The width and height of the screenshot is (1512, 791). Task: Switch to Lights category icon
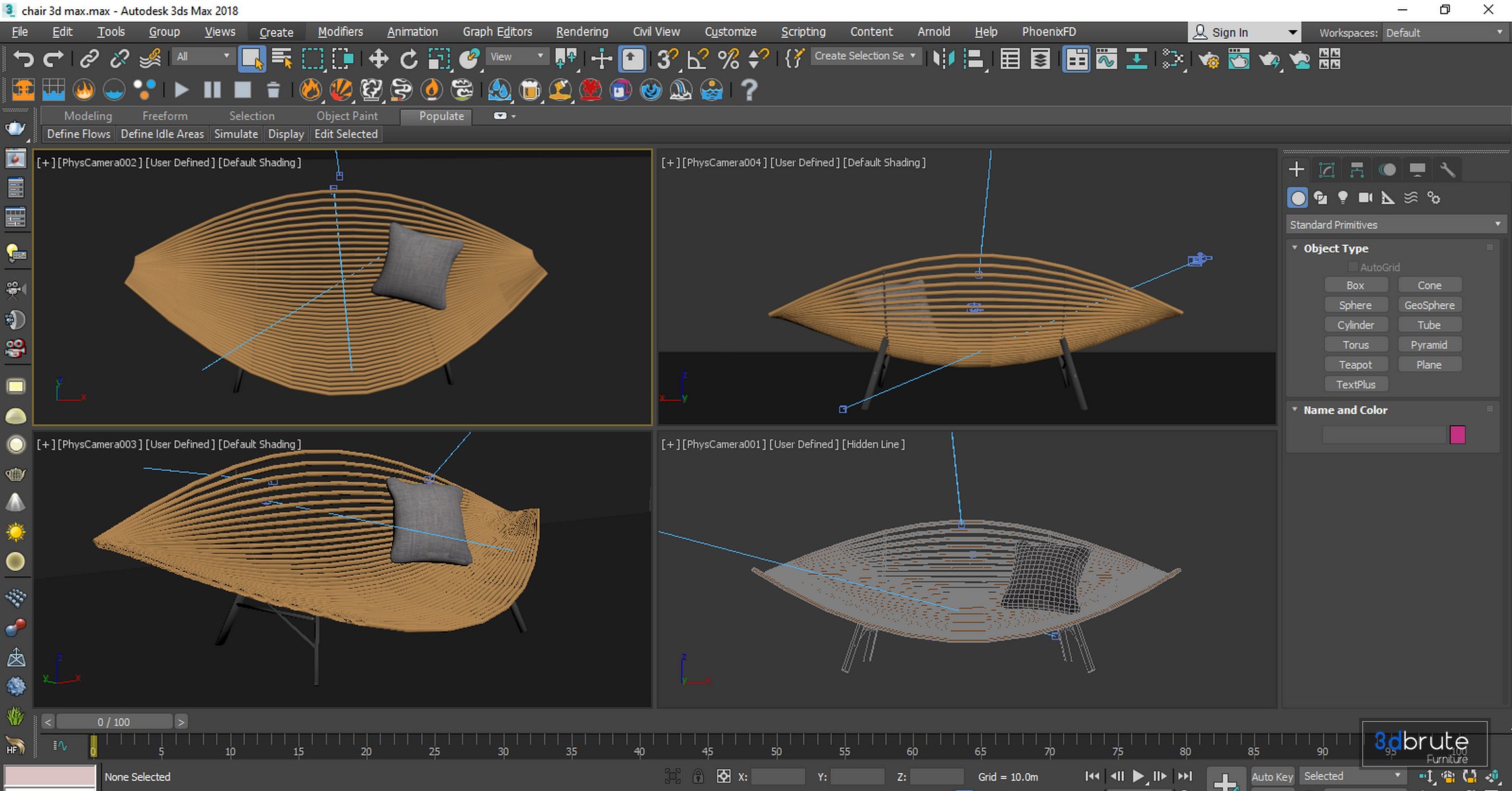pyautogui.click(x=1343, y=198)
